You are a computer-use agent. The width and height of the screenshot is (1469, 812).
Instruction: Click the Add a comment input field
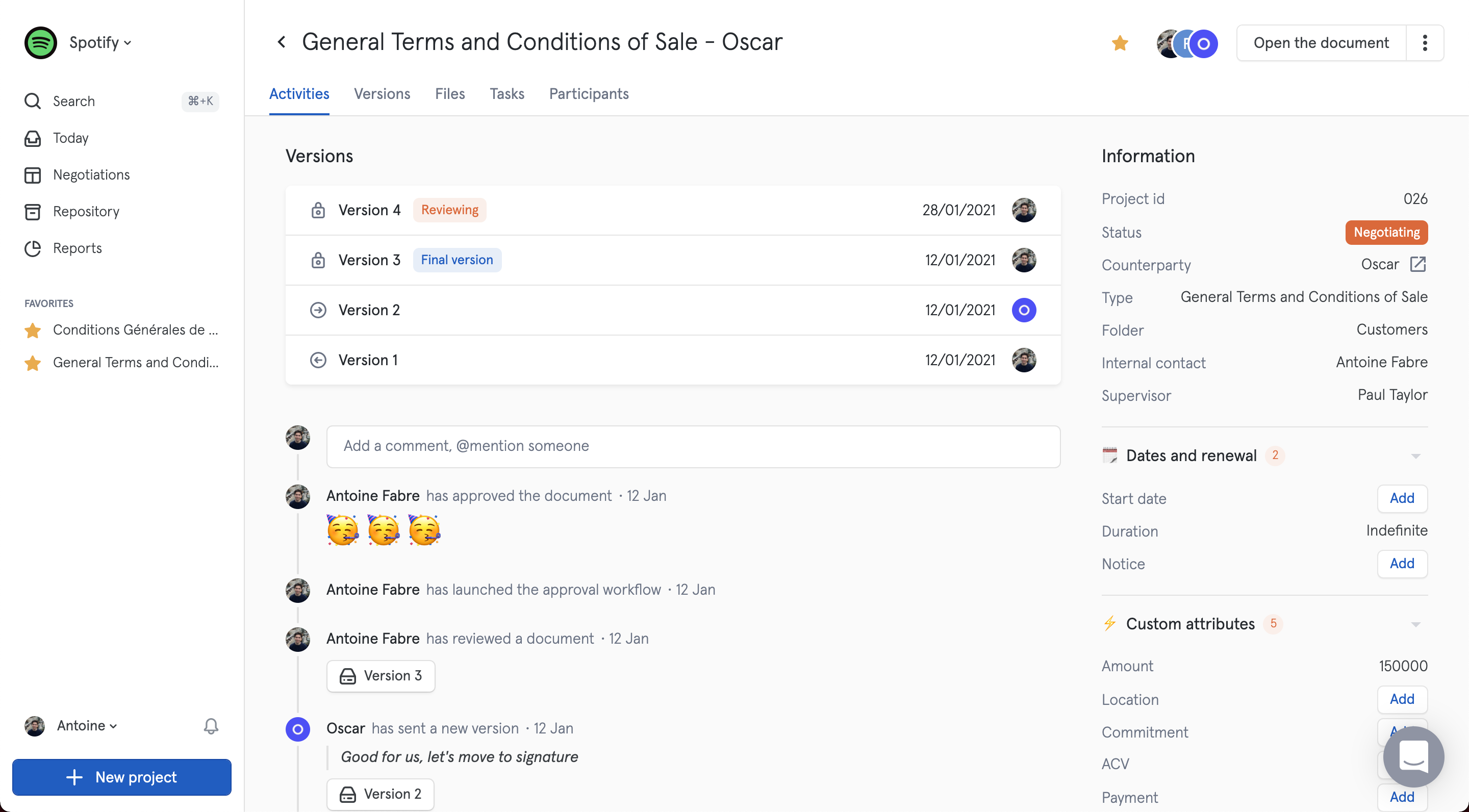pos(693,446)
